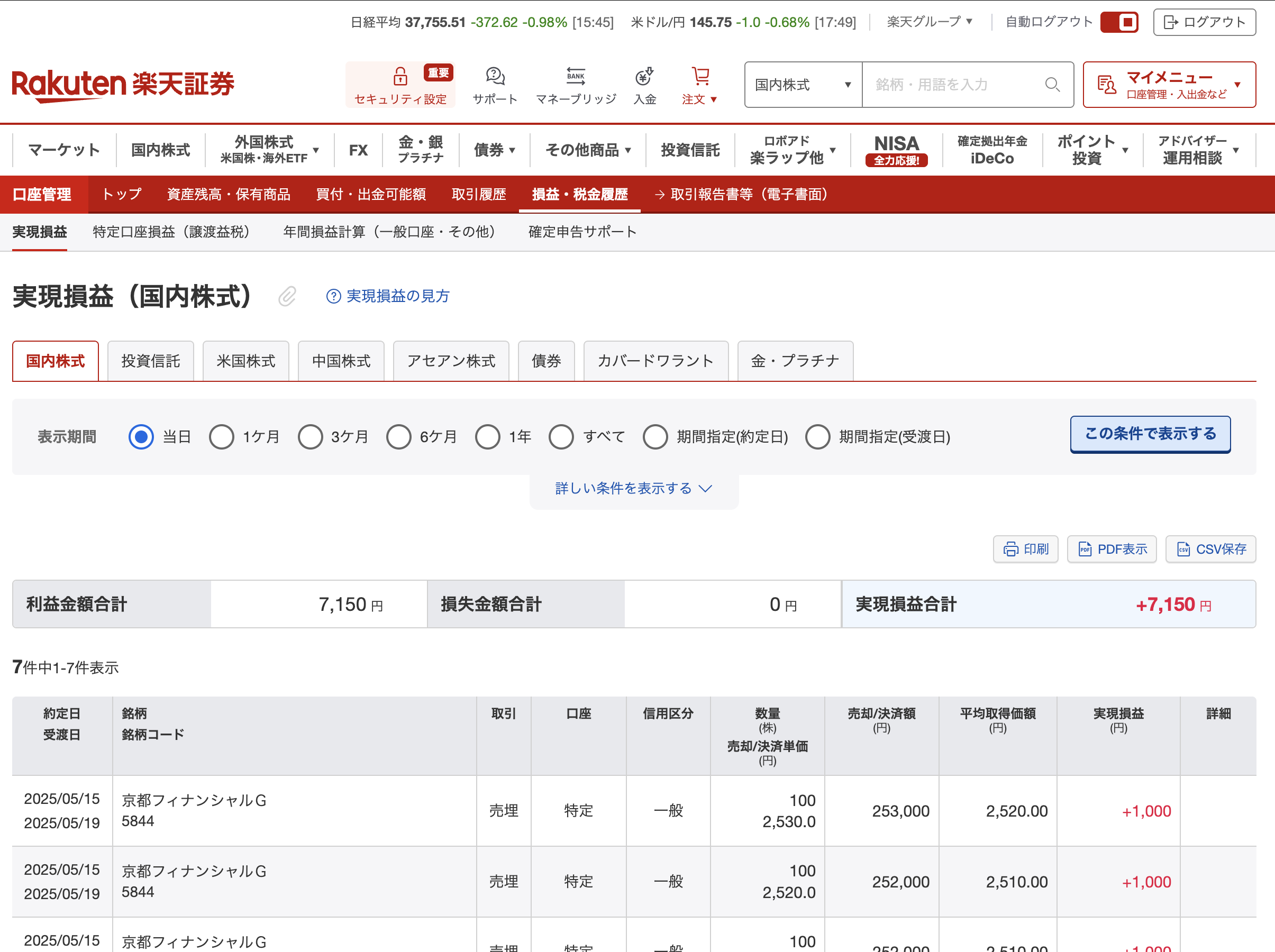This screenshot has height=952, width=1275.
Task: Open the 確定拠出年金 iDeCo navigation item
Action: 992,150
